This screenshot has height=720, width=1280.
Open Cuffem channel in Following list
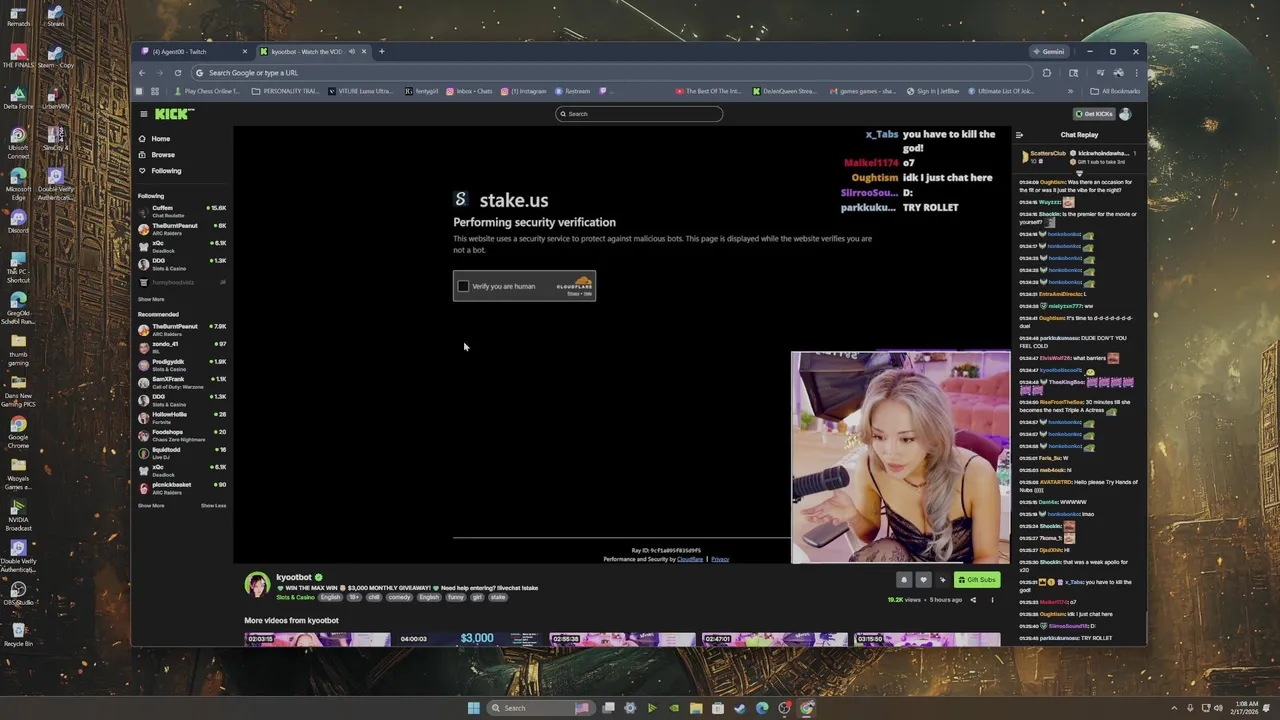pyautogui.click(x=182, y=210)
